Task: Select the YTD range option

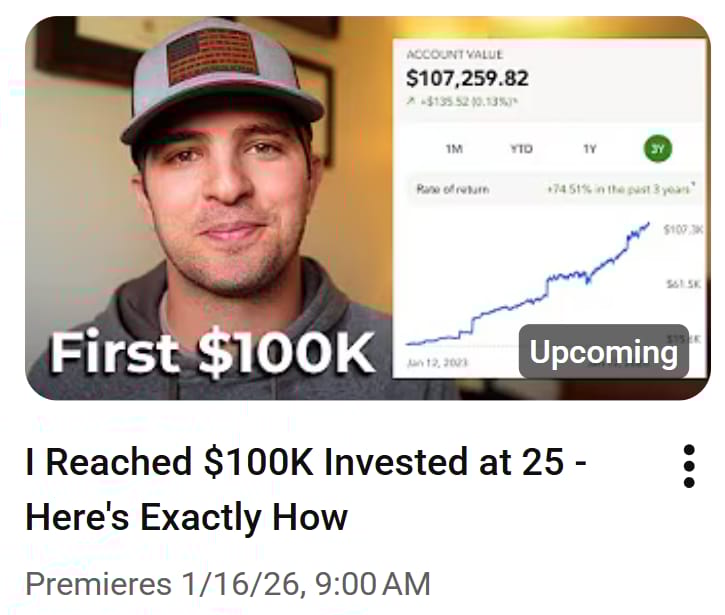Action: tap(521, 149)
